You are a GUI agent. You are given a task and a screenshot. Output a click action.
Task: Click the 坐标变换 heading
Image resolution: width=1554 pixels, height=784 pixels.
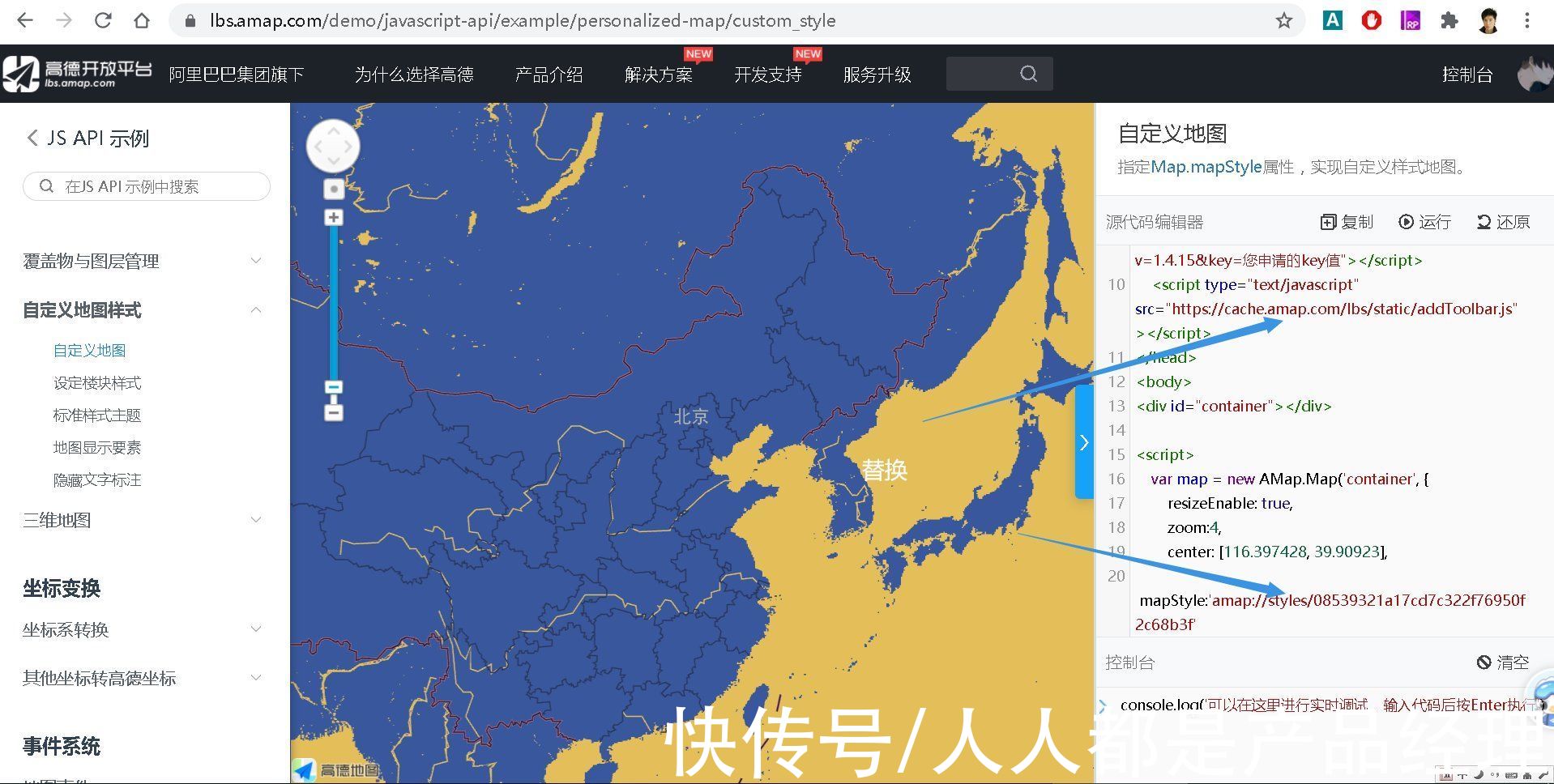62,588
